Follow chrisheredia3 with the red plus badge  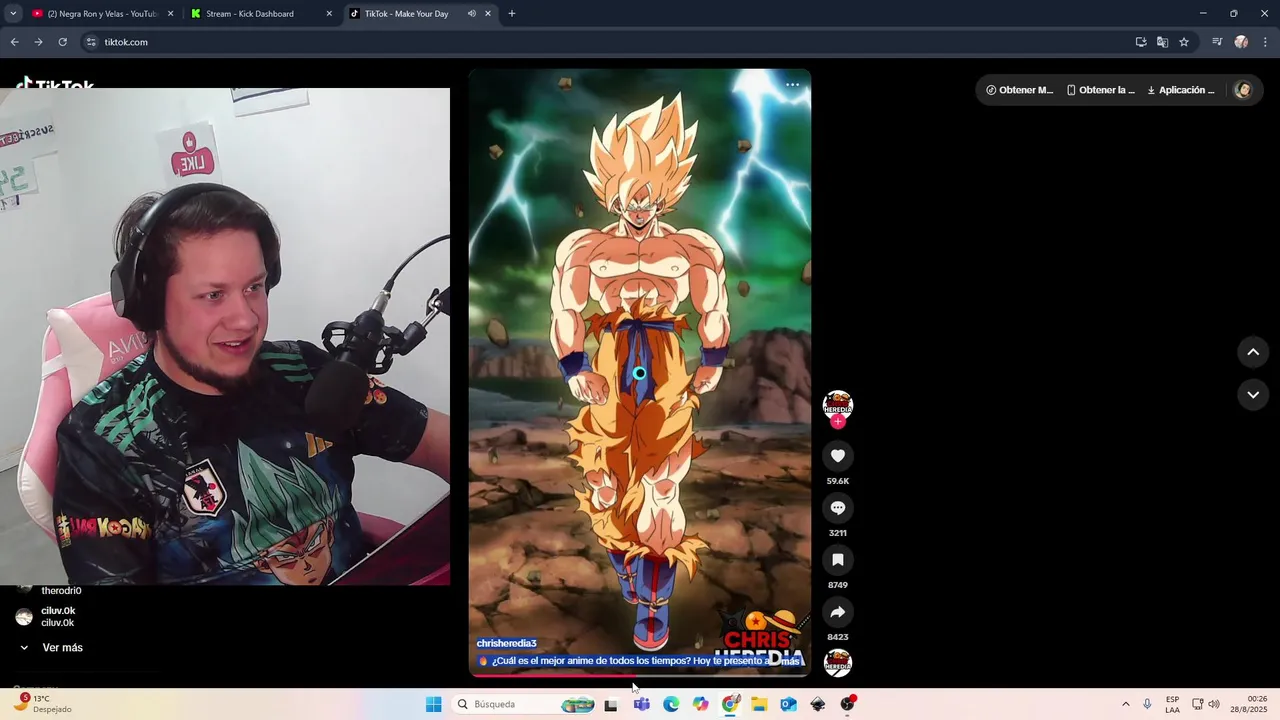[838, 422]
